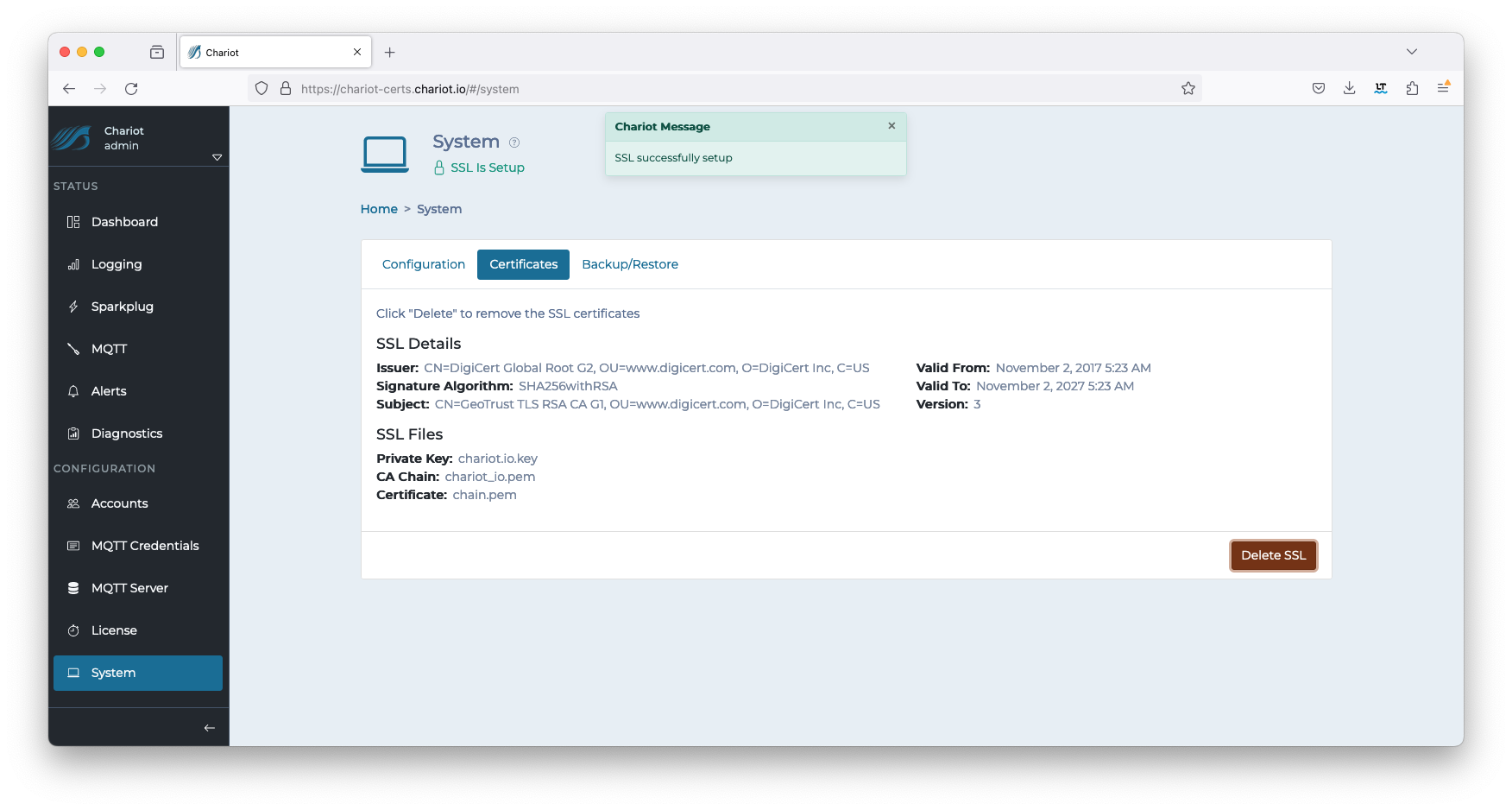Close the Chariot browser tab
Screen dimensions: 1512x810
click(x=357, y=52)
